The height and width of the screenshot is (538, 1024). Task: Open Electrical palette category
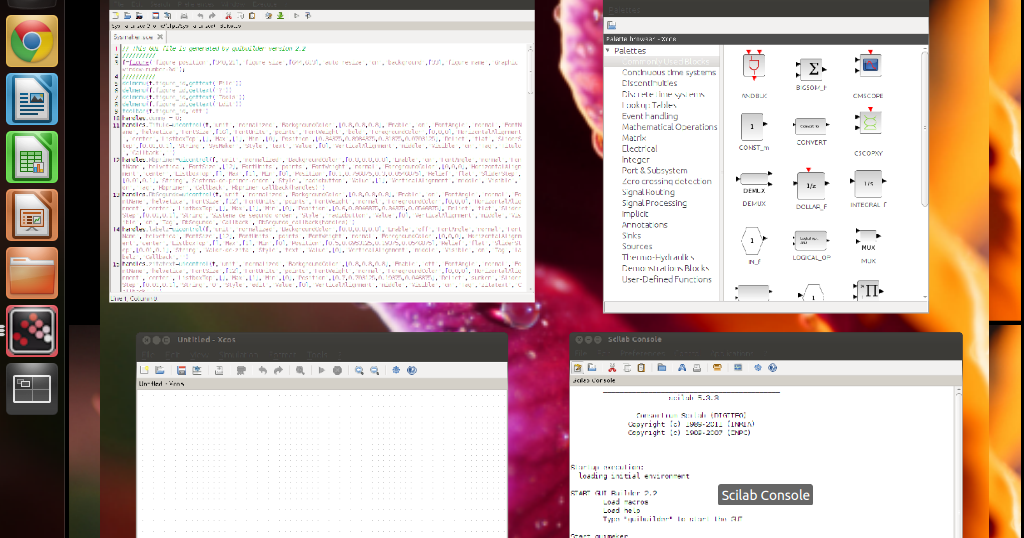point(639,148)
